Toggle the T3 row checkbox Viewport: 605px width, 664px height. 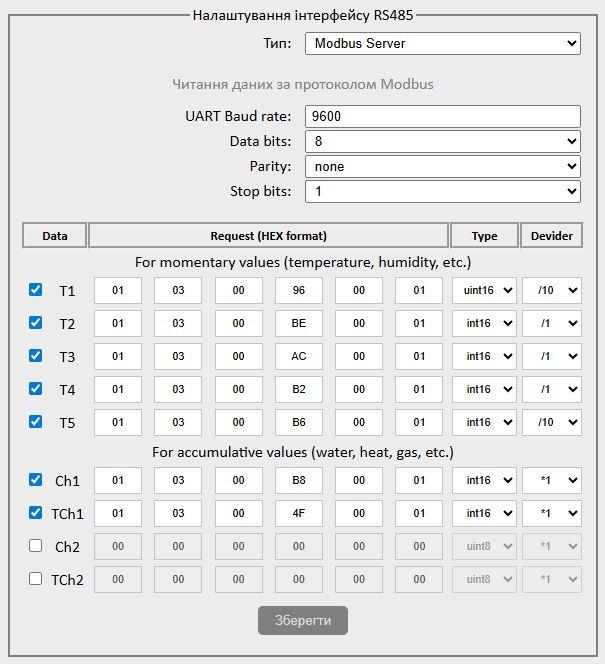pyautogui.click(x=36, y=356)
